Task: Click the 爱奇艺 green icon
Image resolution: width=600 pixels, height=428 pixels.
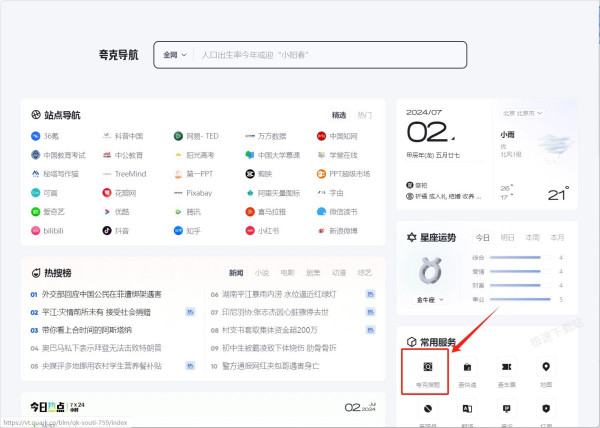Action: point(36,212)
